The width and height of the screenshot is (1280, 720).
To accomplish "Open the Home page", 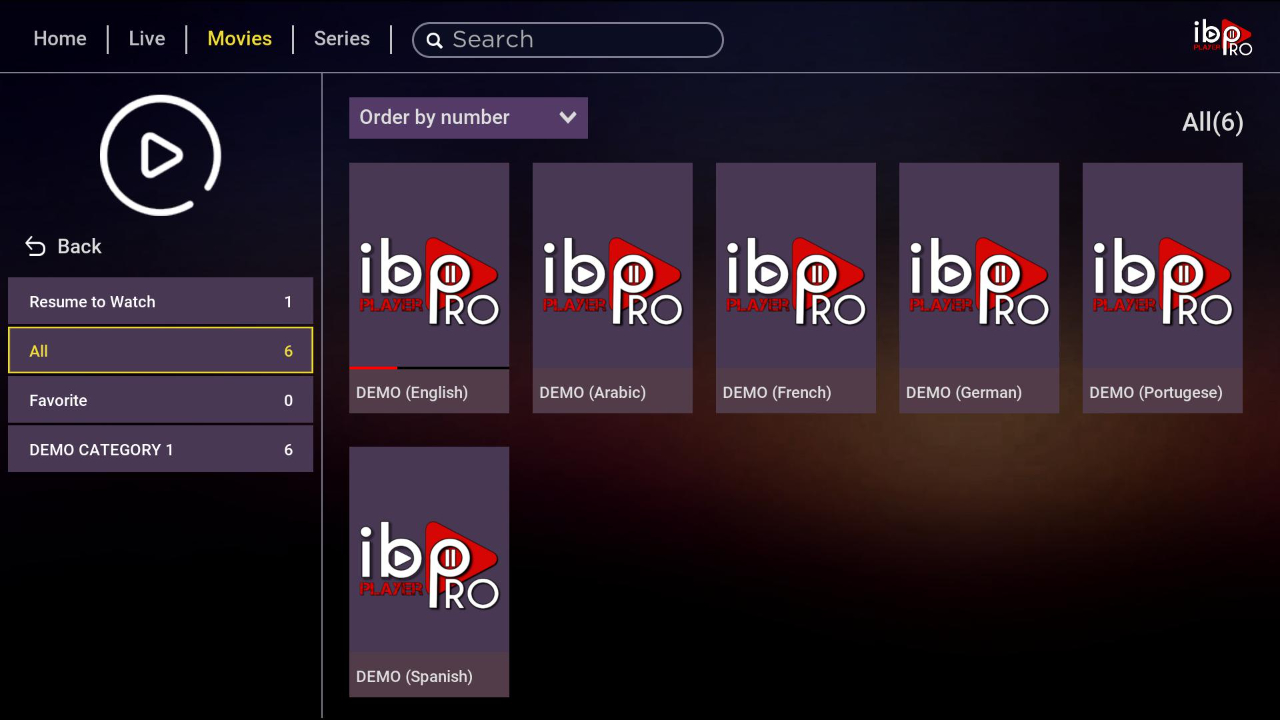I will click(59, 38).
